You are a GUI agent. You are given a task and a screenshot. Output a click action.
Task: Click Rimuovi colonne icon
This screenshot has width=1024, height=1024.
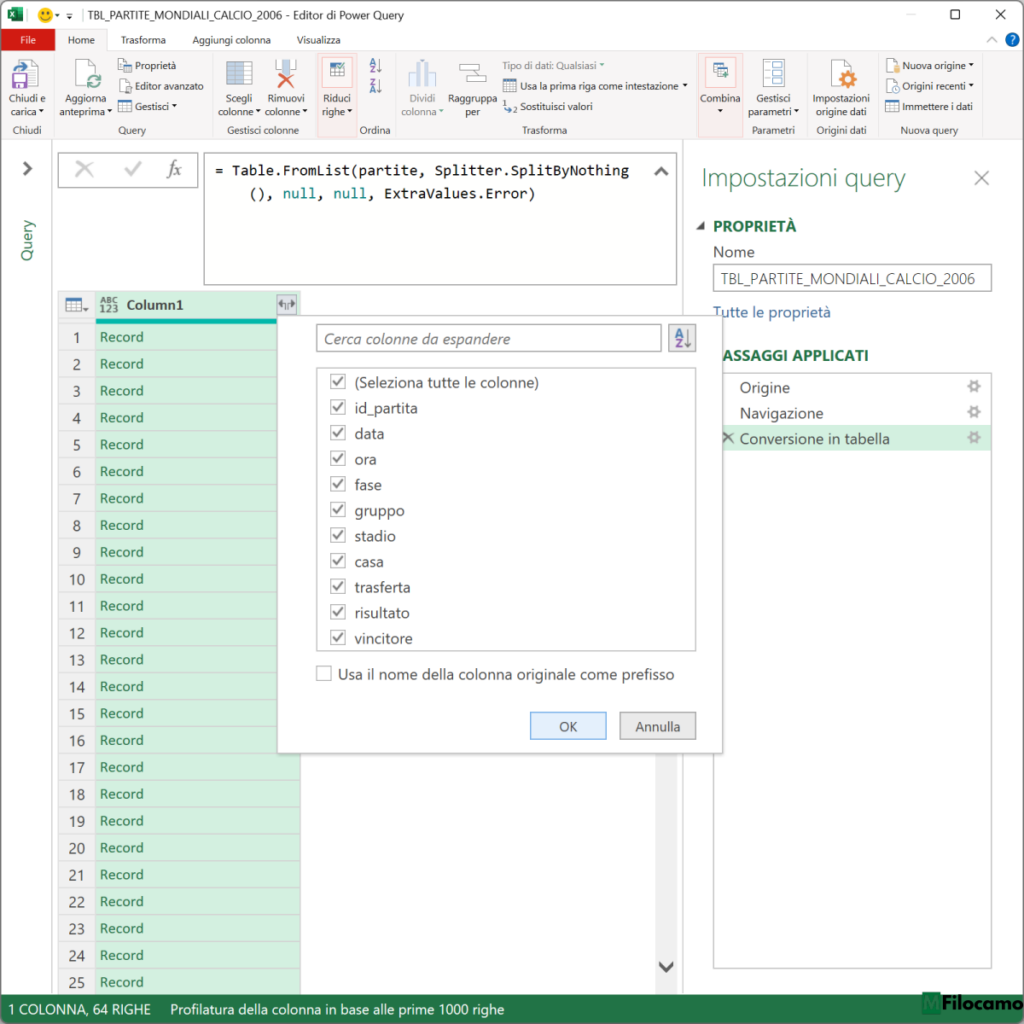click(x=285, y=73)
